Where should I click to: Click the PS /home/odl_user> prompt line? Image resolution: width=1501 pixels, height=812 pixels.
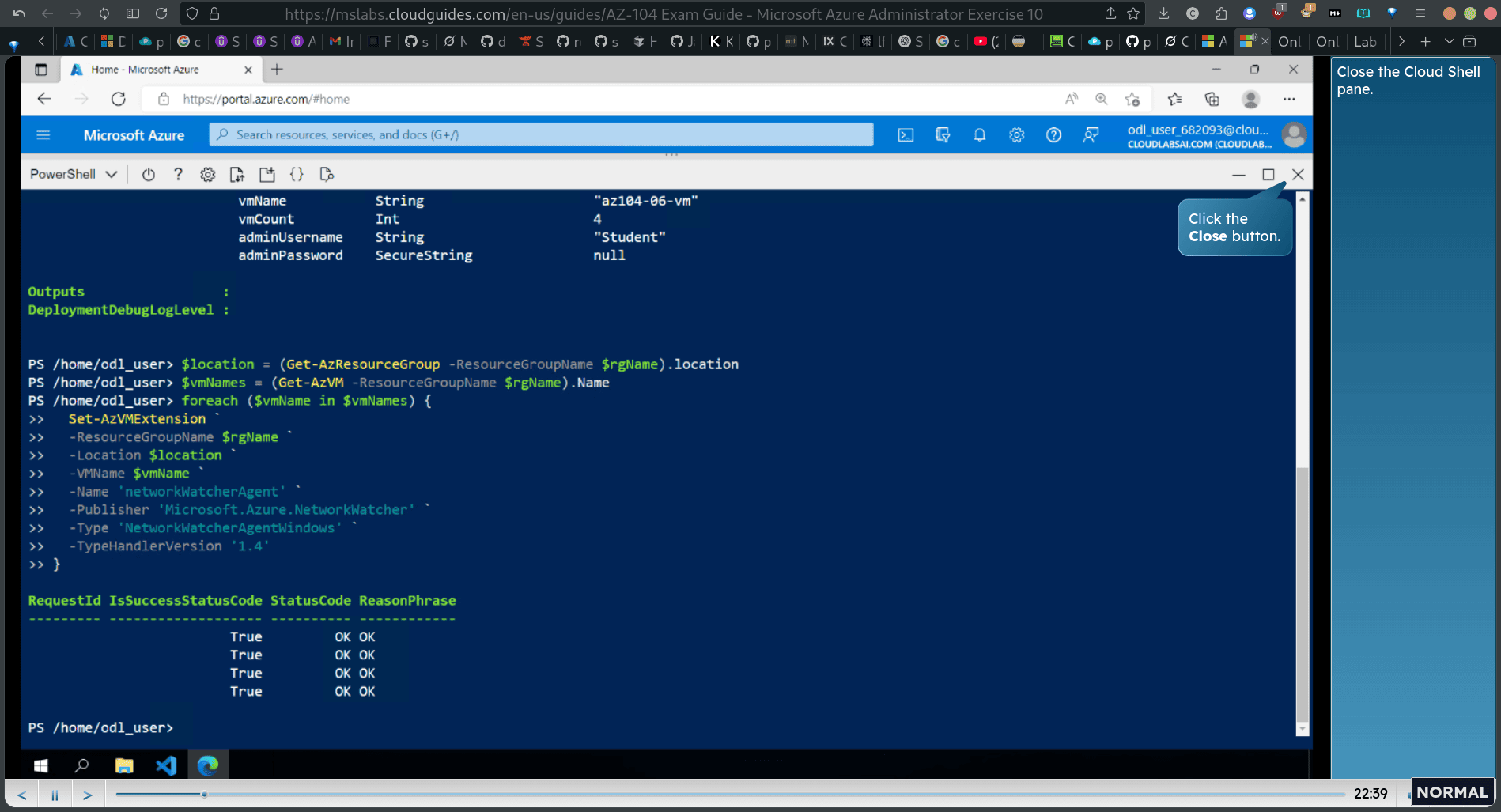coord(100,727)
